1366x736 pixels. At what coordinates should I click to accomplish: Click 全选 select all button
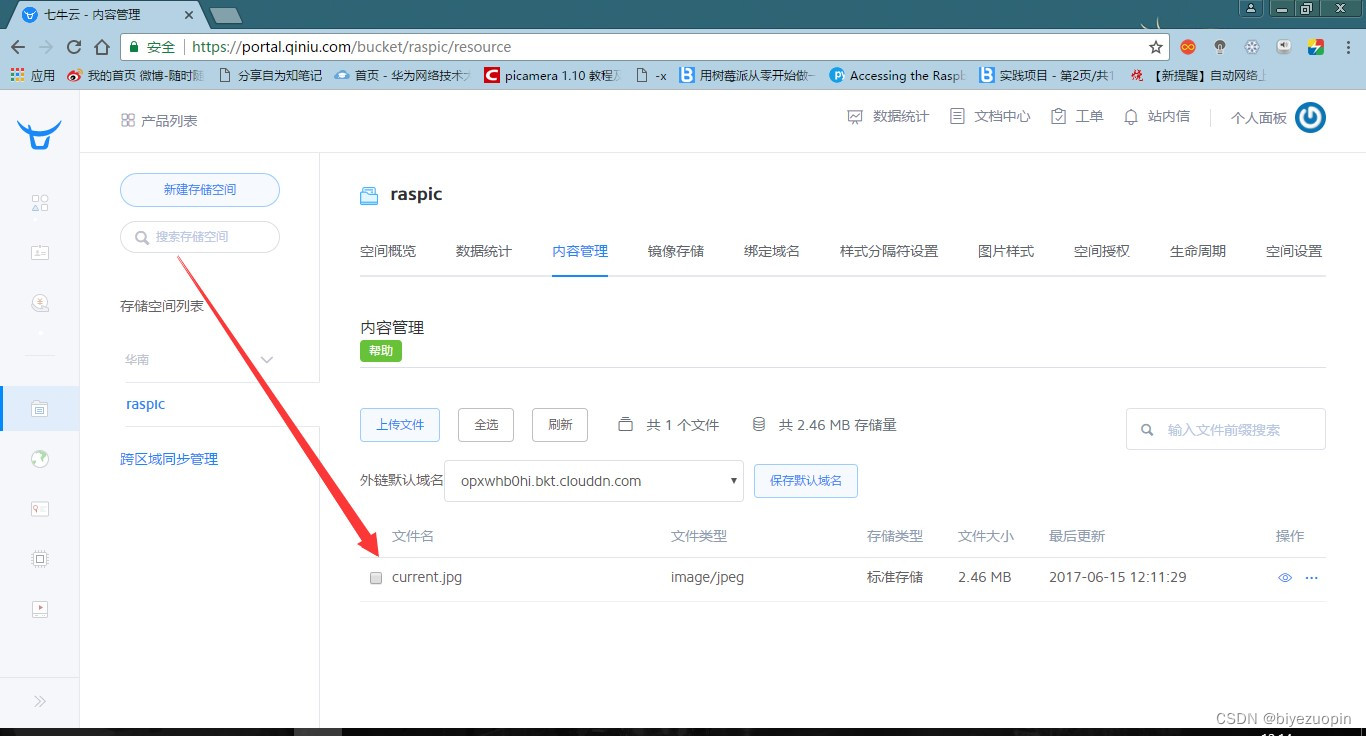click(x=486, y=425)
